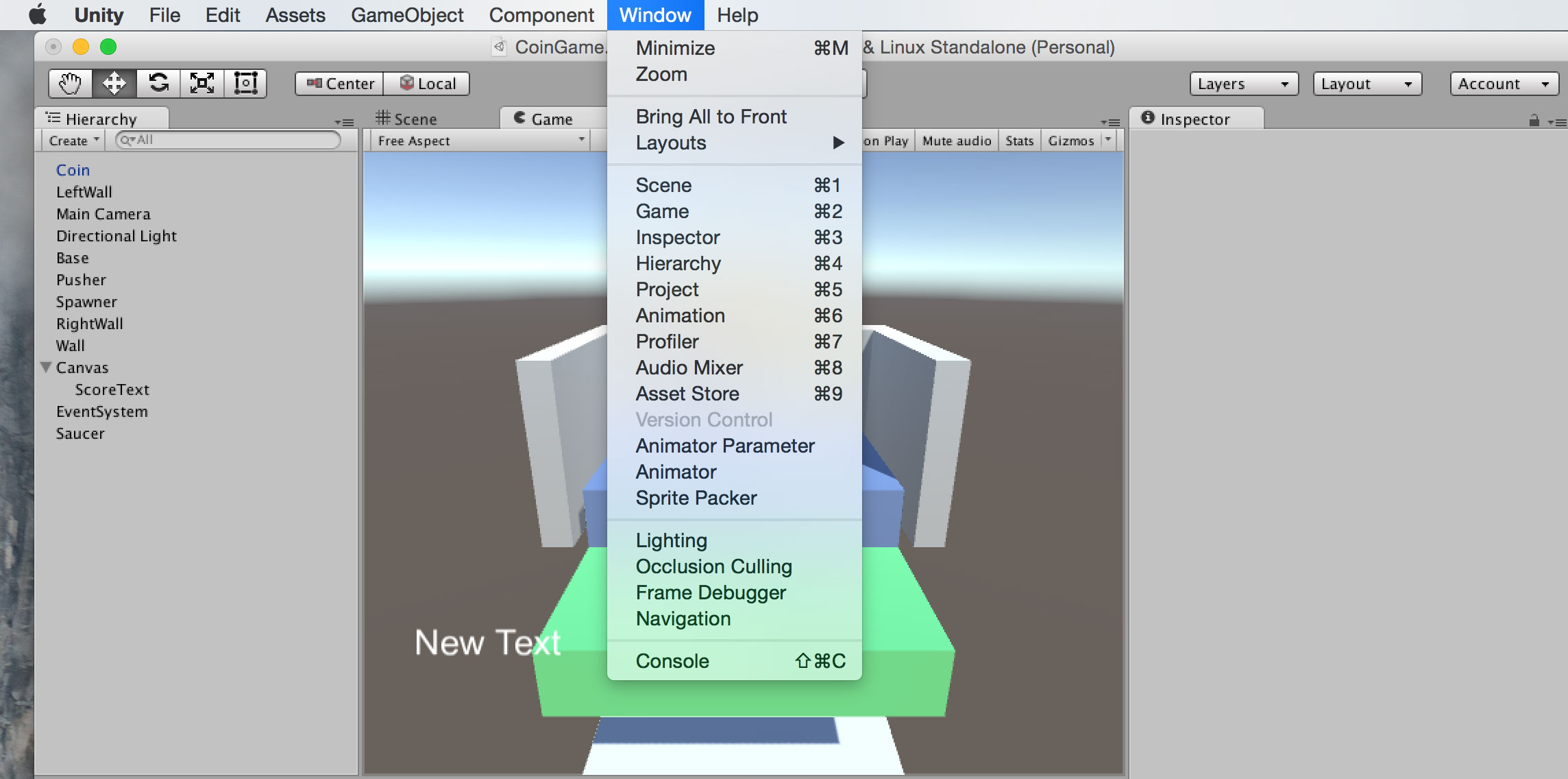1568x779 pixels.
Task: Expand the Layouts submenu
Action: (x=734, y=143)
